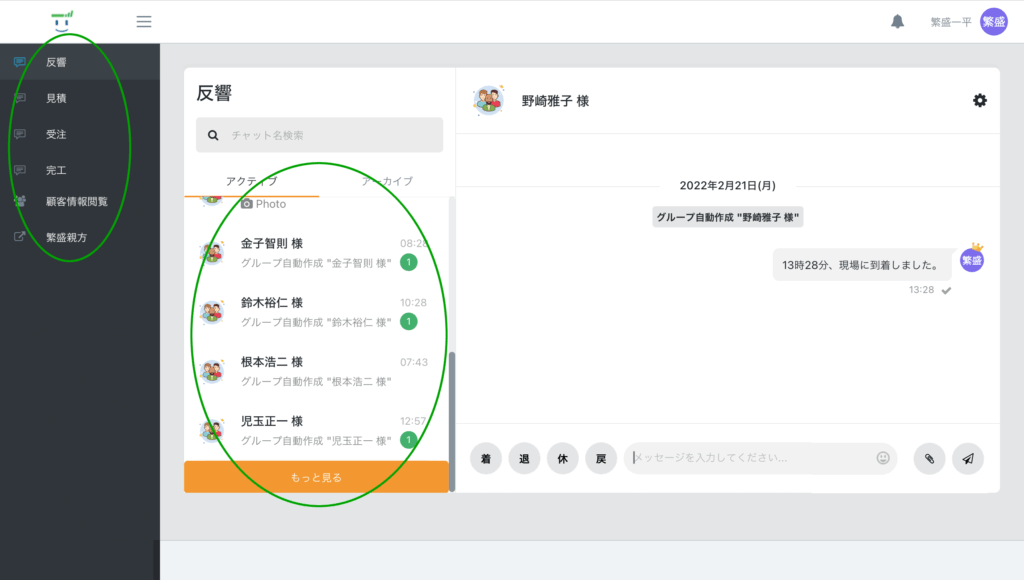Open 繁盛 user avatar menu

point(993,22)
